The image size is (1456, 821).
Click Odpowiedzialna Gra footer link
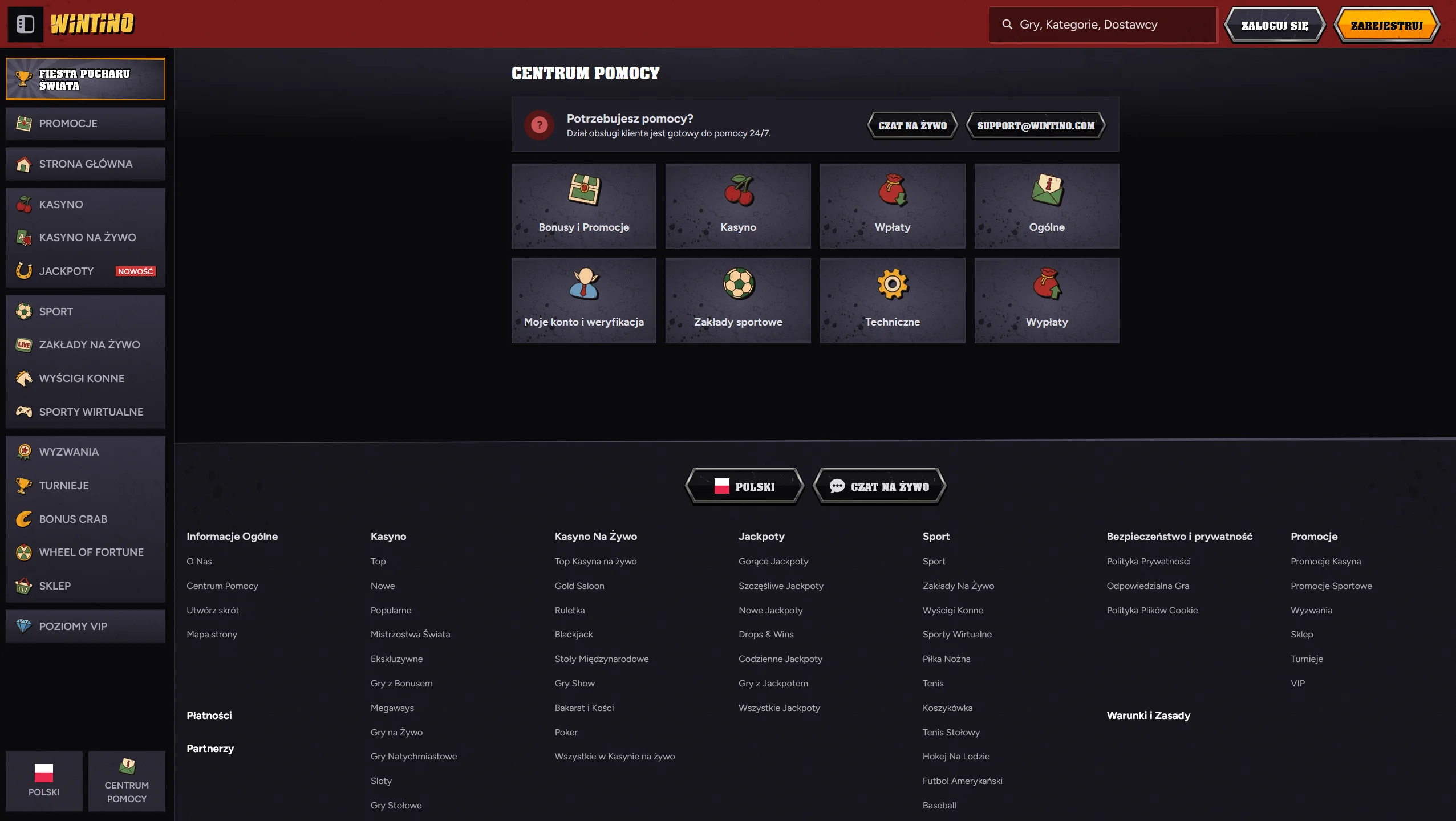(1148, 586)
